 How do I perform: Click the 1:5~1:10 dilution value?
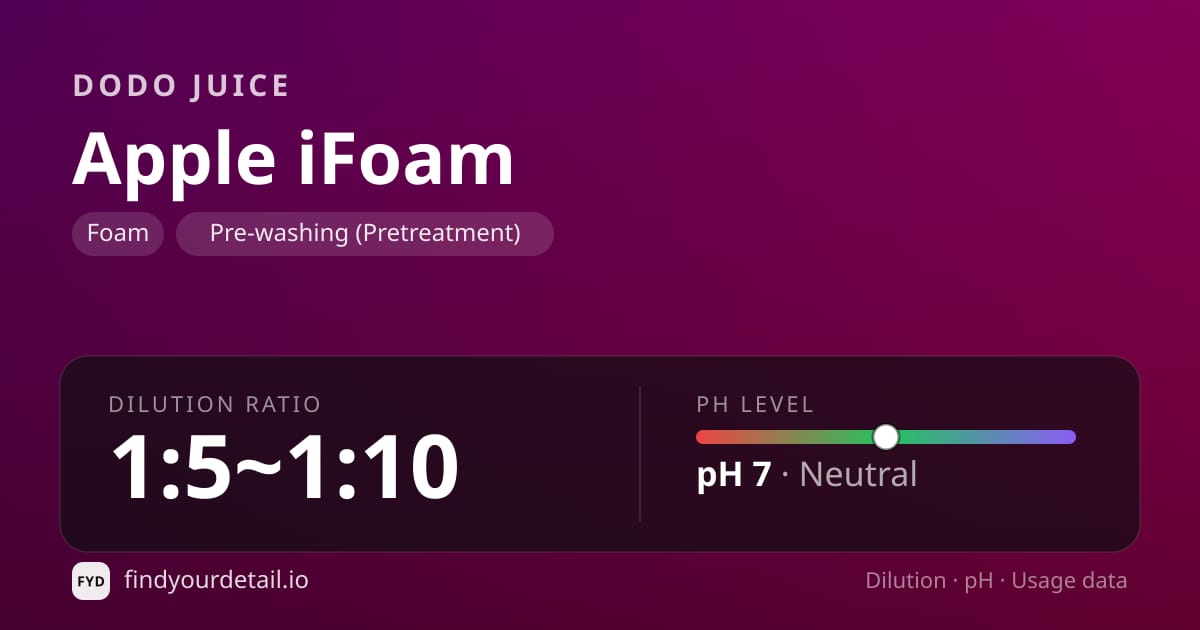(x=284, y=467)
